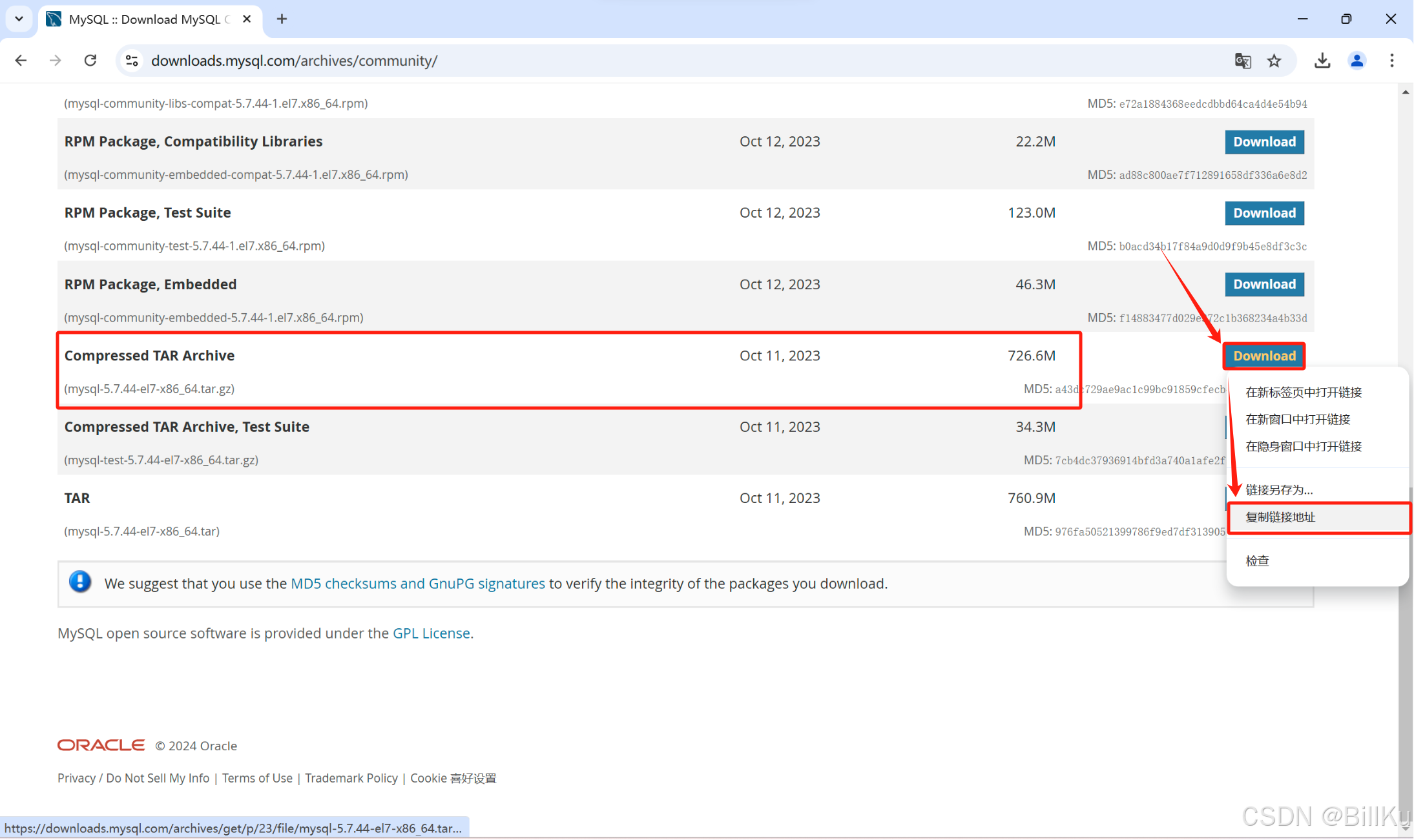Open the browser downloads icon
This screenshot has height=840, width=1414.
[1322, 61]
